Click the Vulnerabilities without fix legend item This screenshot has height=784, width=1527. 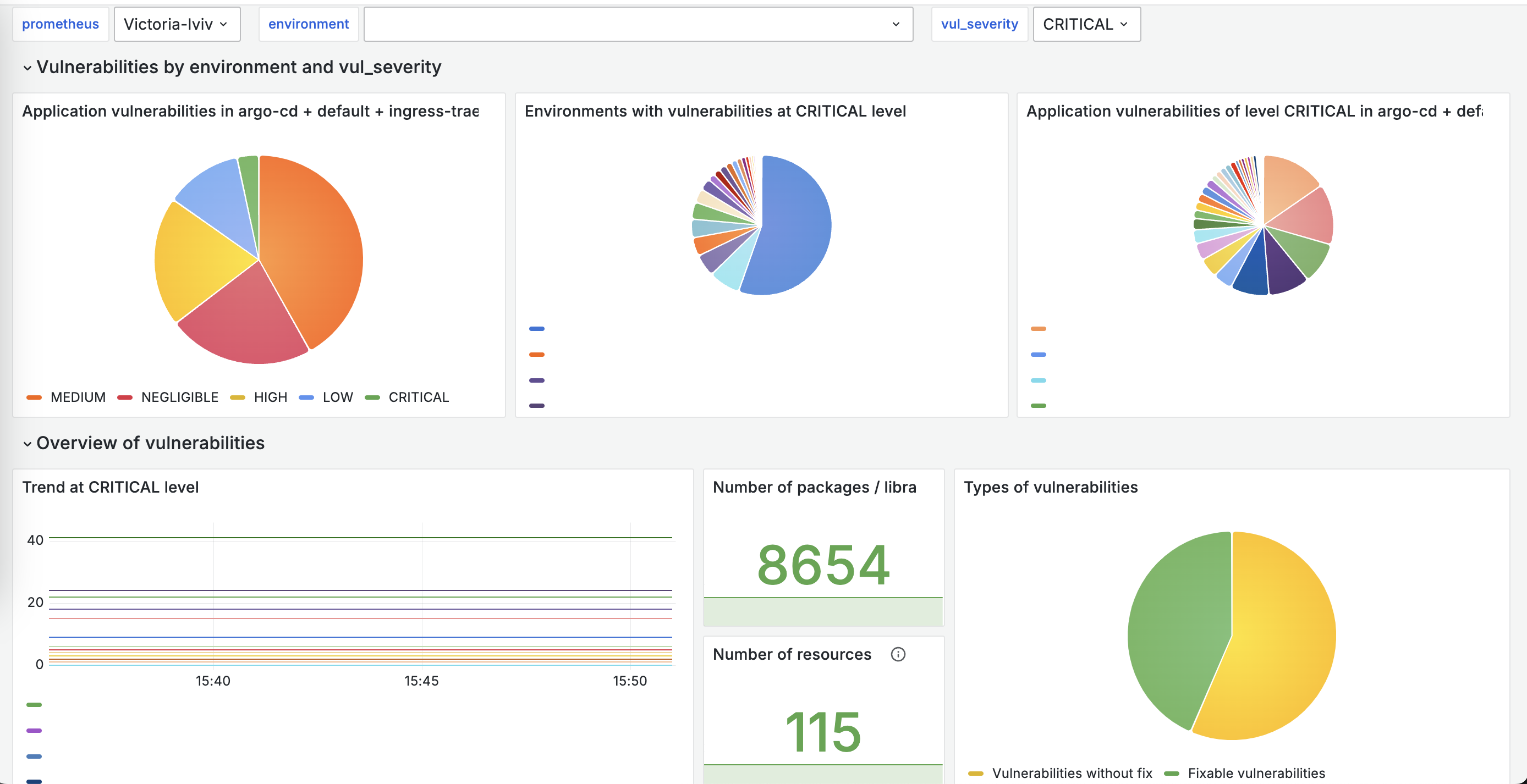click(x=1060, y=773)
